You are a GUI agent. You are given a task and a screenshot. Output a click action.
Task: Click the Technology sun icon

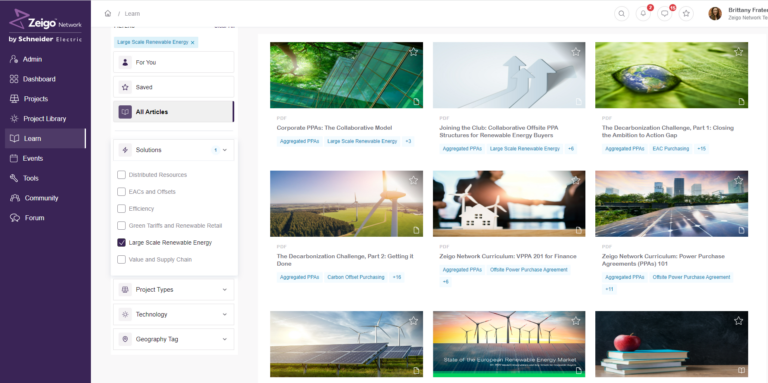pyautogui.click(x=125, y=314)
